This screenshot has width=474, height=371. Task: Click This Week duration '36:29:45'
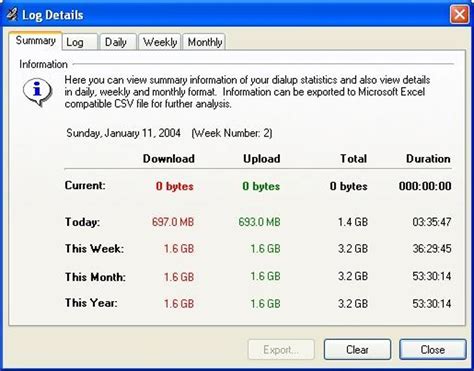(x=432, y=249)
